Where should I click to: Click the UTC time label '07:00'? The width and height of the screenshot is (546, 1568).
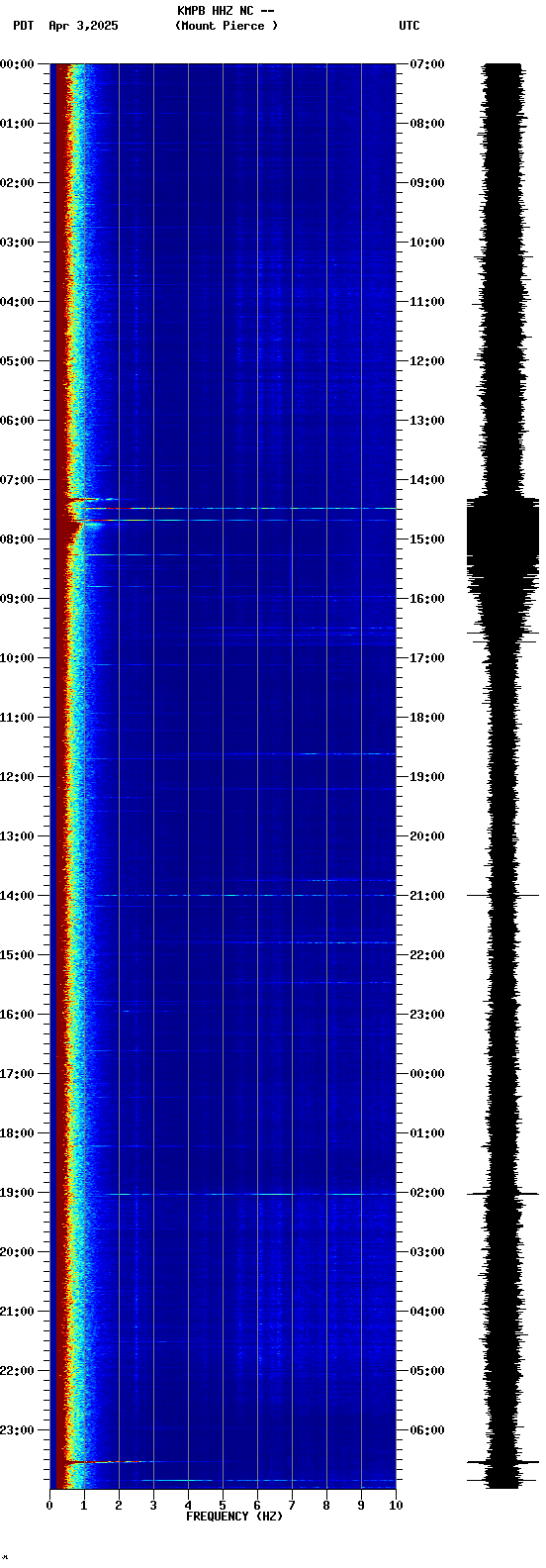(427, 63)
